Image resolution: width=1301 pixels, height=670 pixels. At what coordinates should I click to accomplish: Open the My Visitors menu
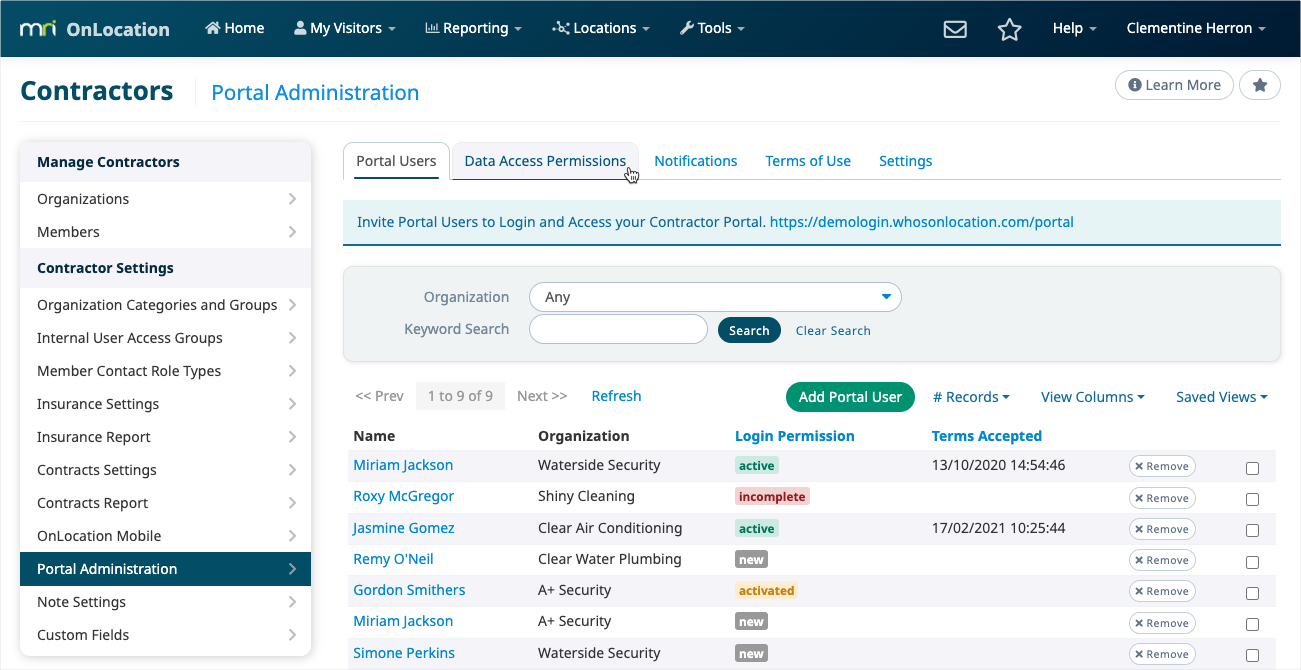tap(345, 28)
